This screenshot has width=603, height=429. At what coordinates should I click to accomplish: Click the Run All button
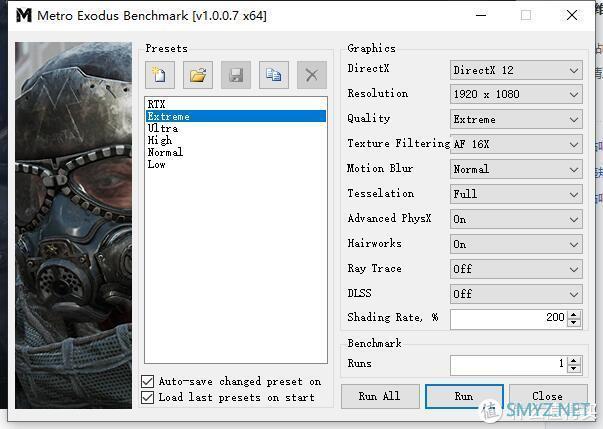tap(380, 396)
